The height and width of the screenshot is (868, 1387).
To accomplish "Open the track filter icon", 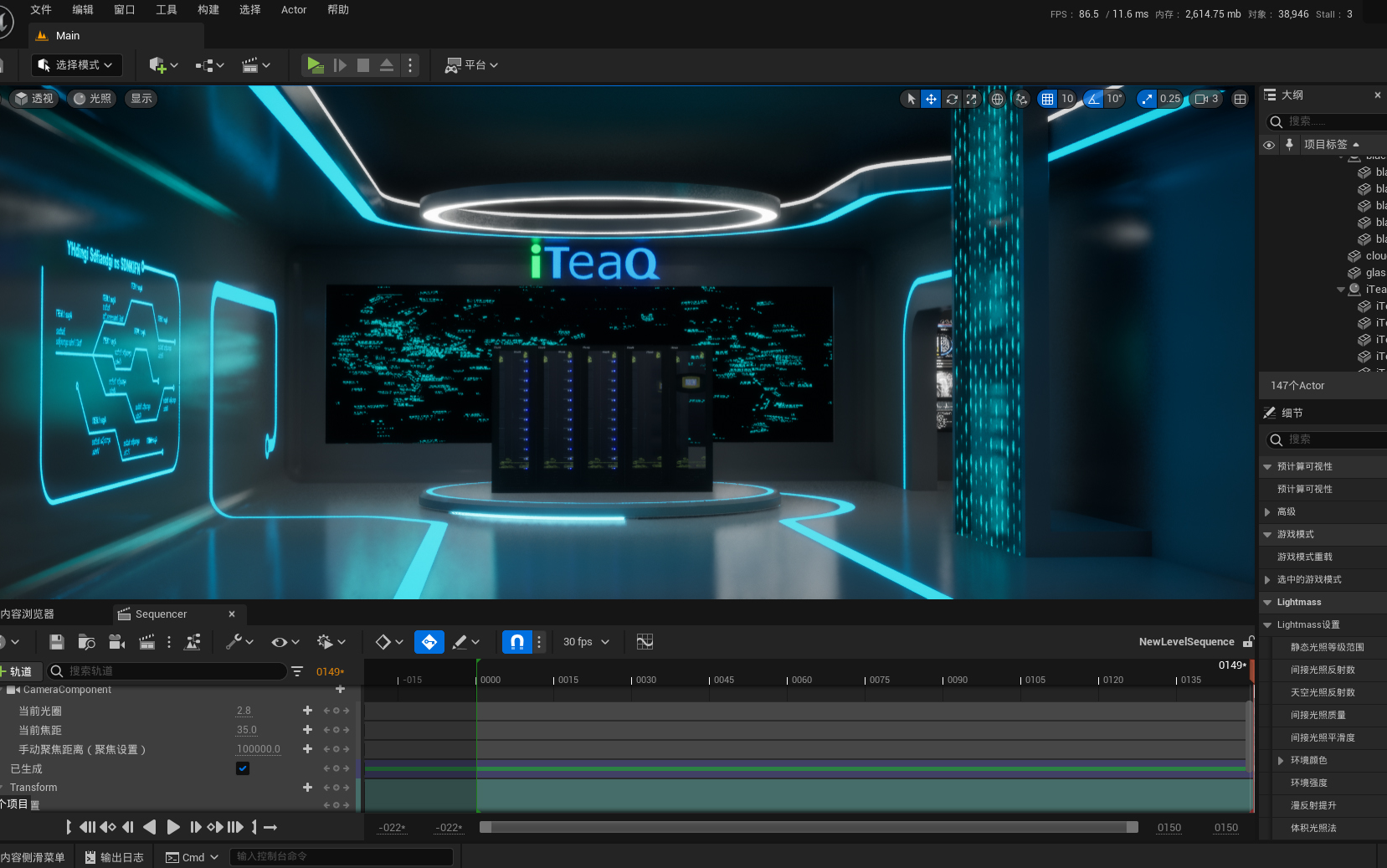I will [297, 671].
